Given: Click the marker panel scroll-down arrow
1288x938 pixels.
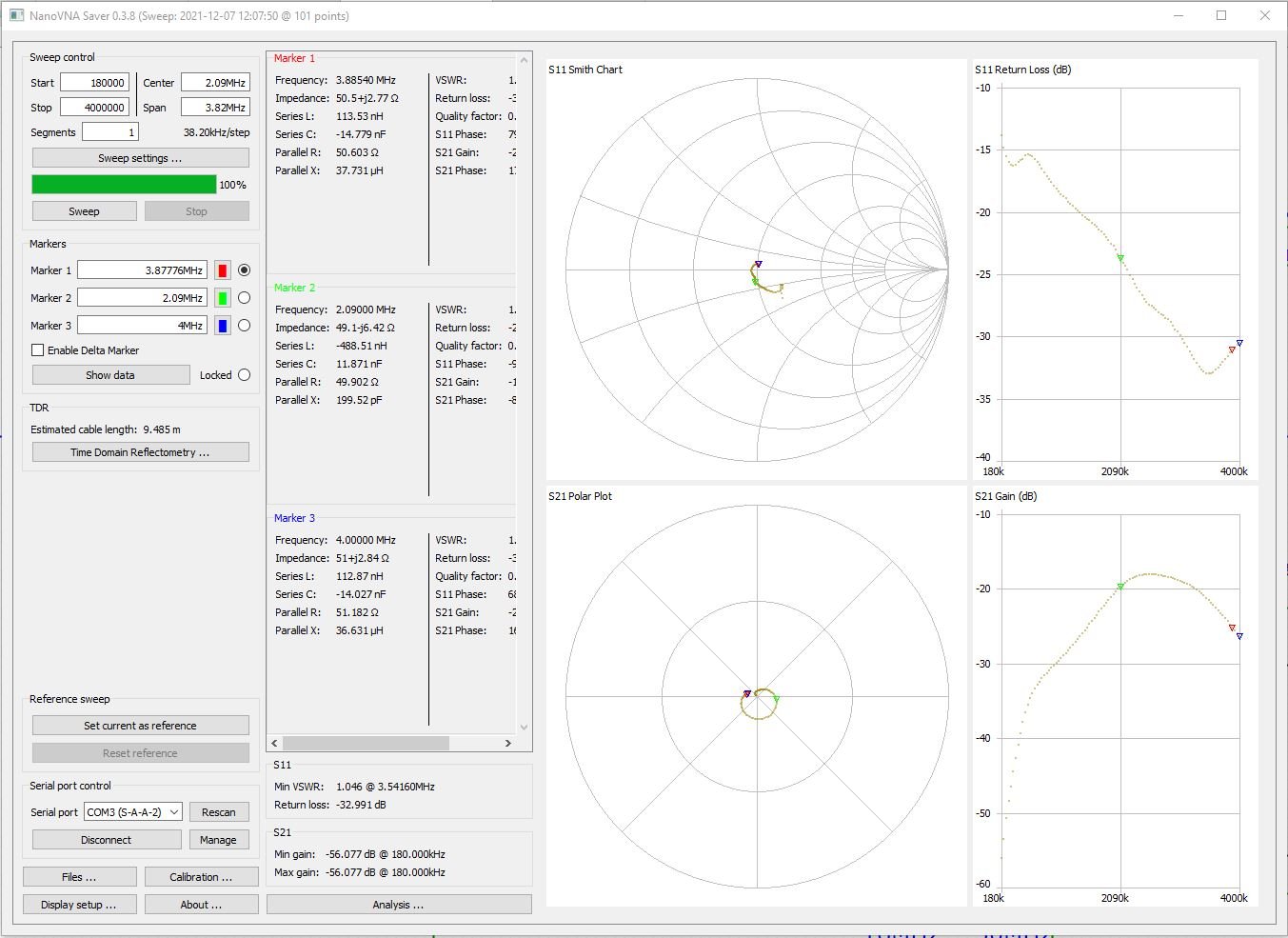Looking at the screenshot, I should (524, 727).
